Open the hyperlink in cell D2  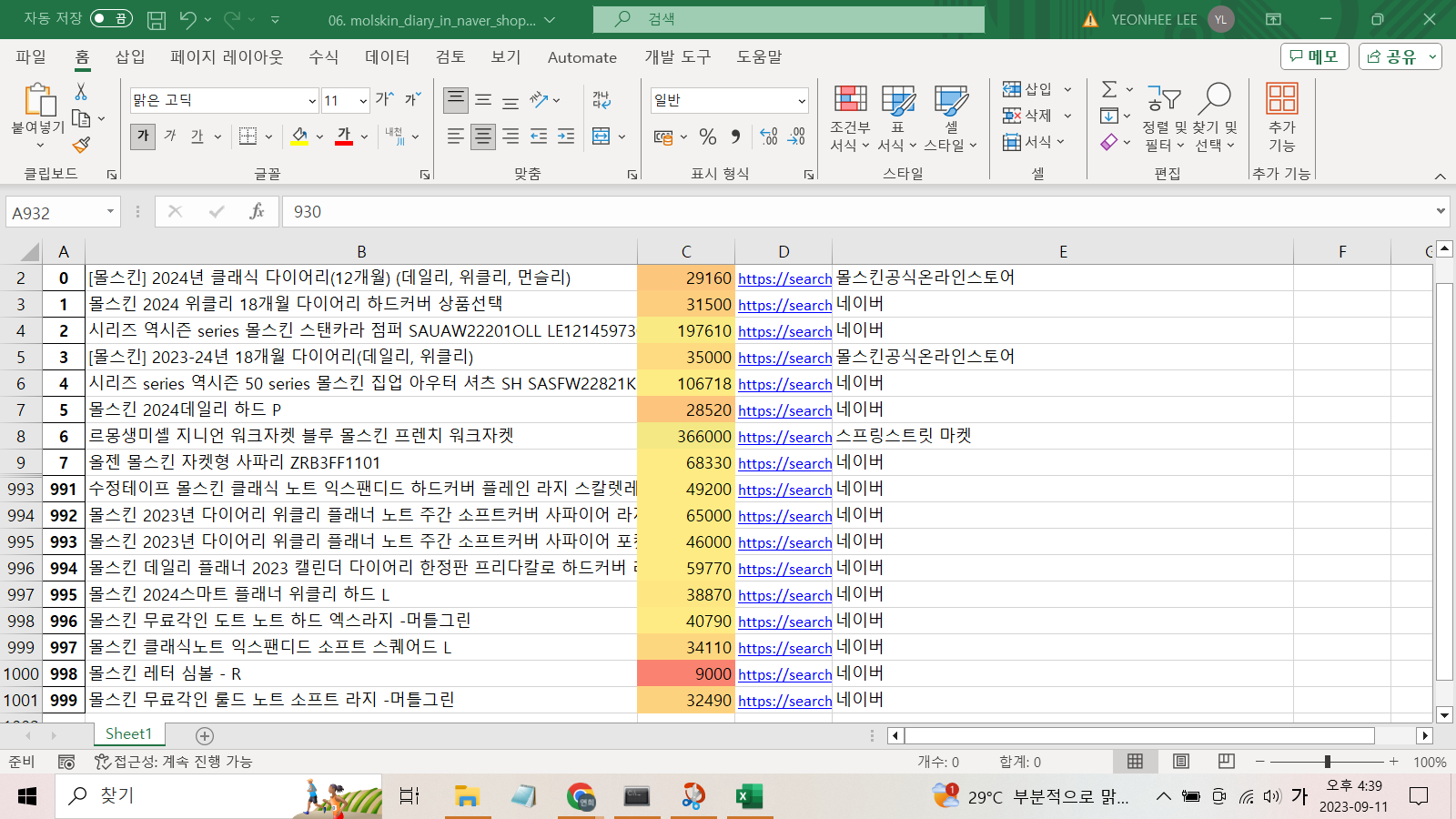click(x=784, y=278)
